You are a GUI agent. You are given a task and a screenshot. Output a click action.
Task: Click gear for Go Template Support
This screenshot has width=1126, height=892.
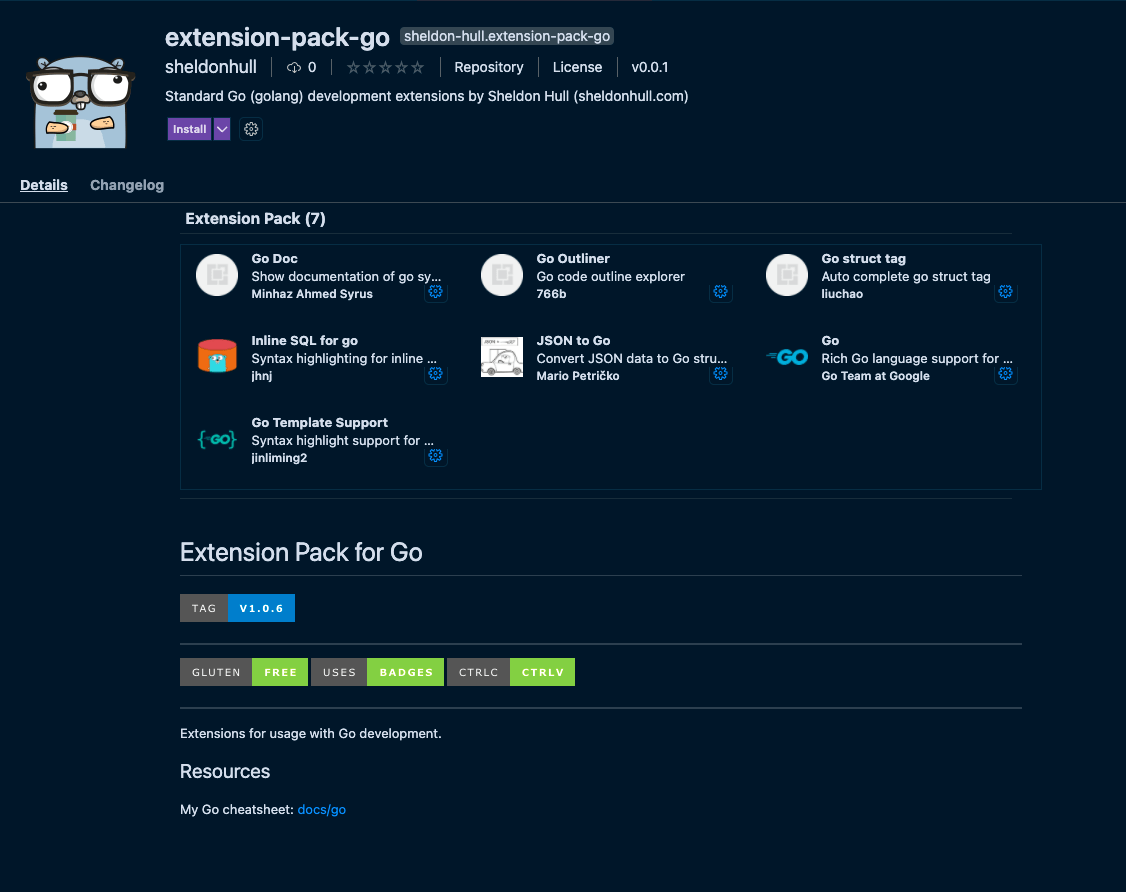pyautogui.click(x=436, y=456)
